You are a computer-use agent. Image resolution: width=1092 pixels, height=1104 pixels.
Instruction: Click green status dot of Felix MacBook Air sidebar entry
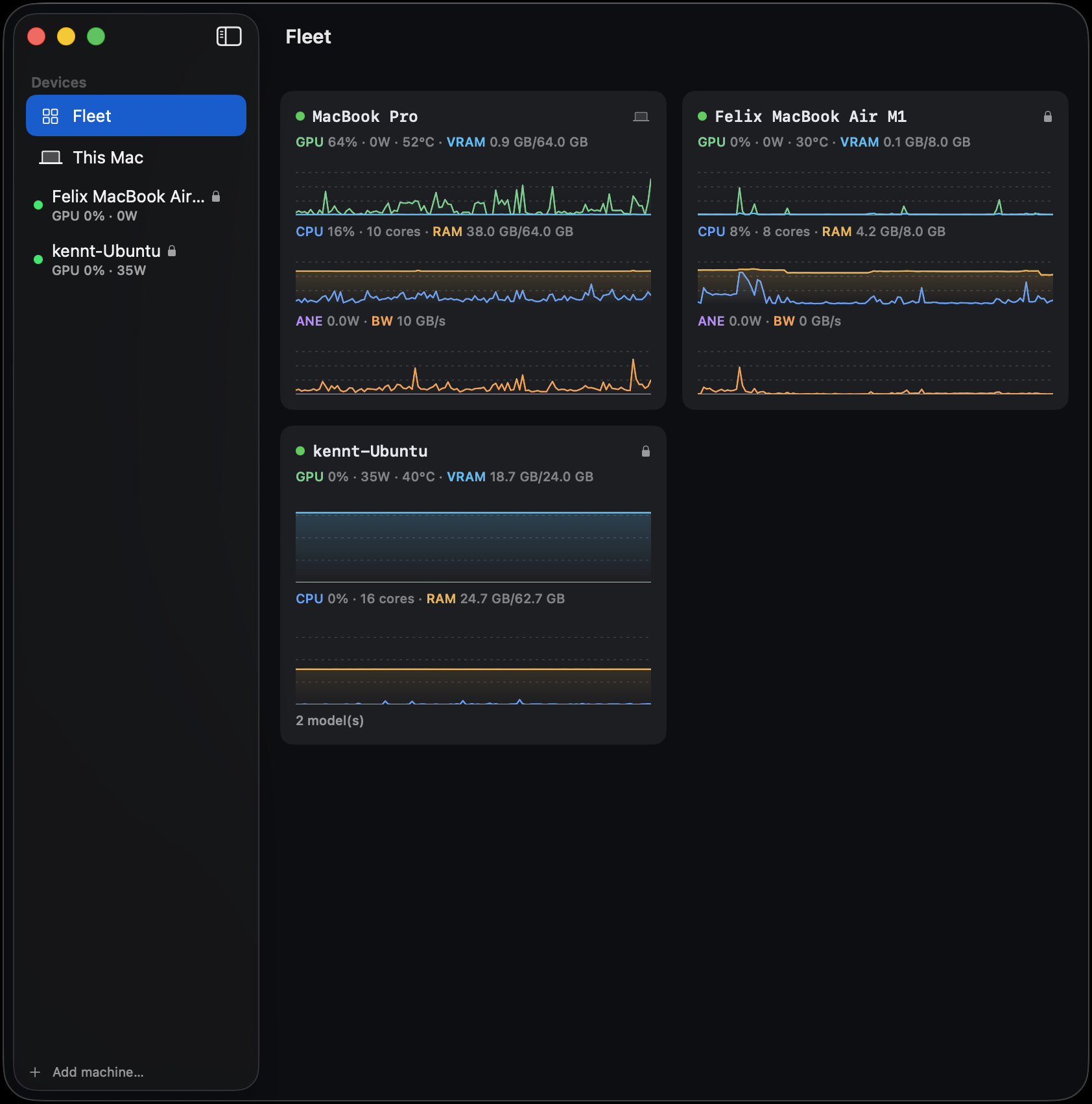click(38, 205)
